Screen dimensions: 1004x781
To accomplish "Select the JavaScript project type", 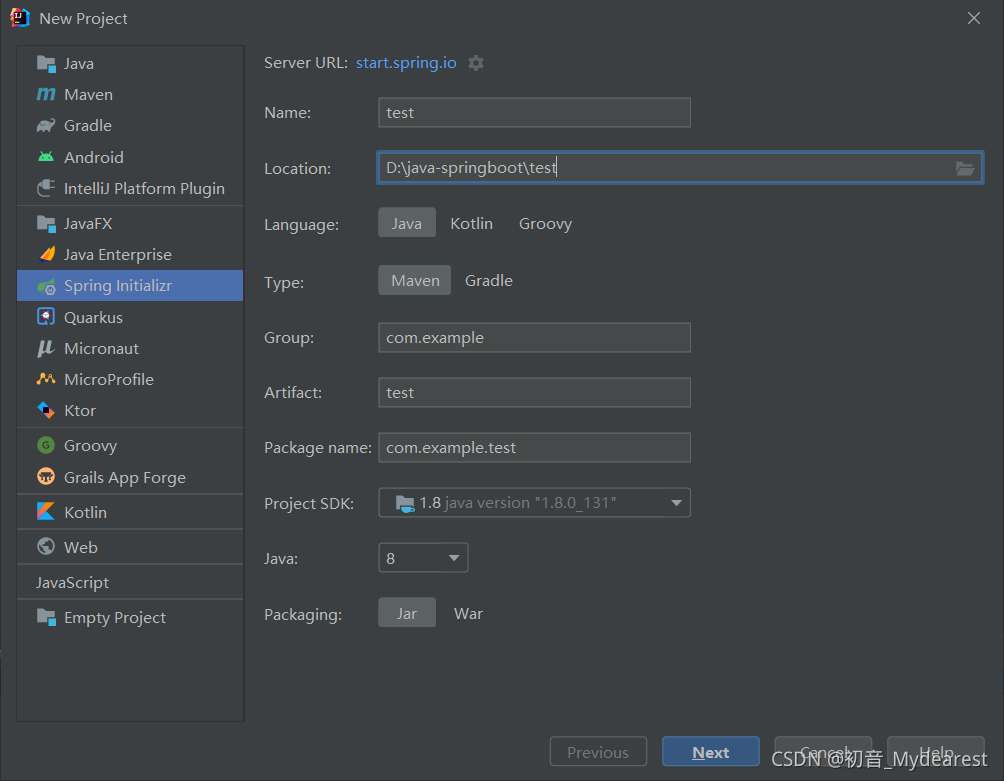I will click(x=72, y=582).
